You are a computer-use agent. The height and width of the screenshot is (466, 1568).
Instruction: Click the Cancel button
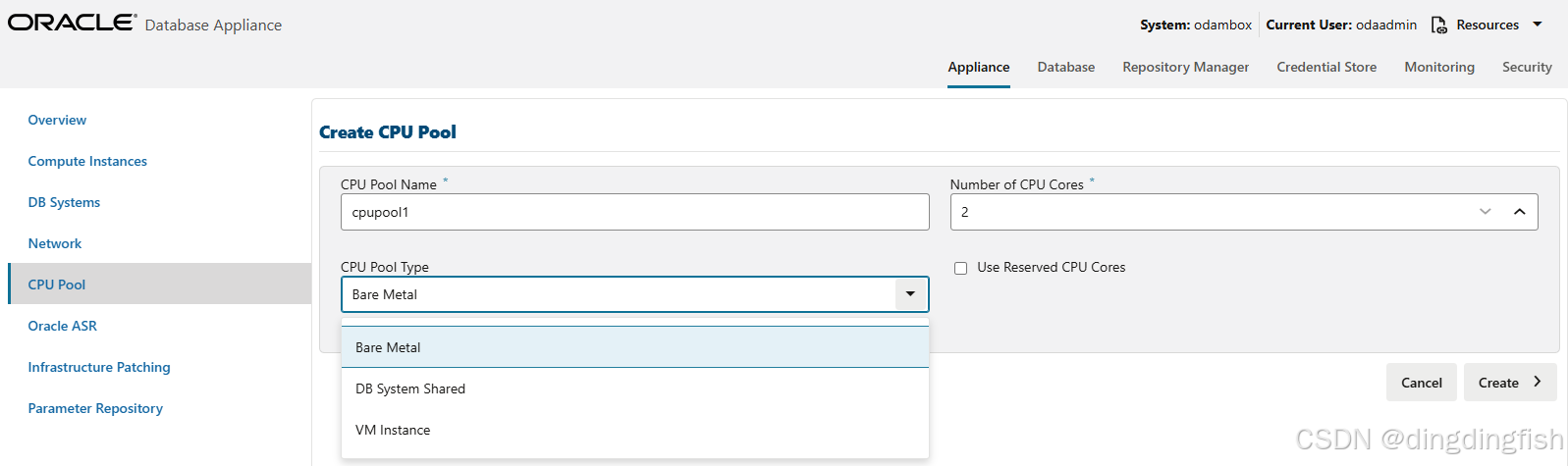1421,383
